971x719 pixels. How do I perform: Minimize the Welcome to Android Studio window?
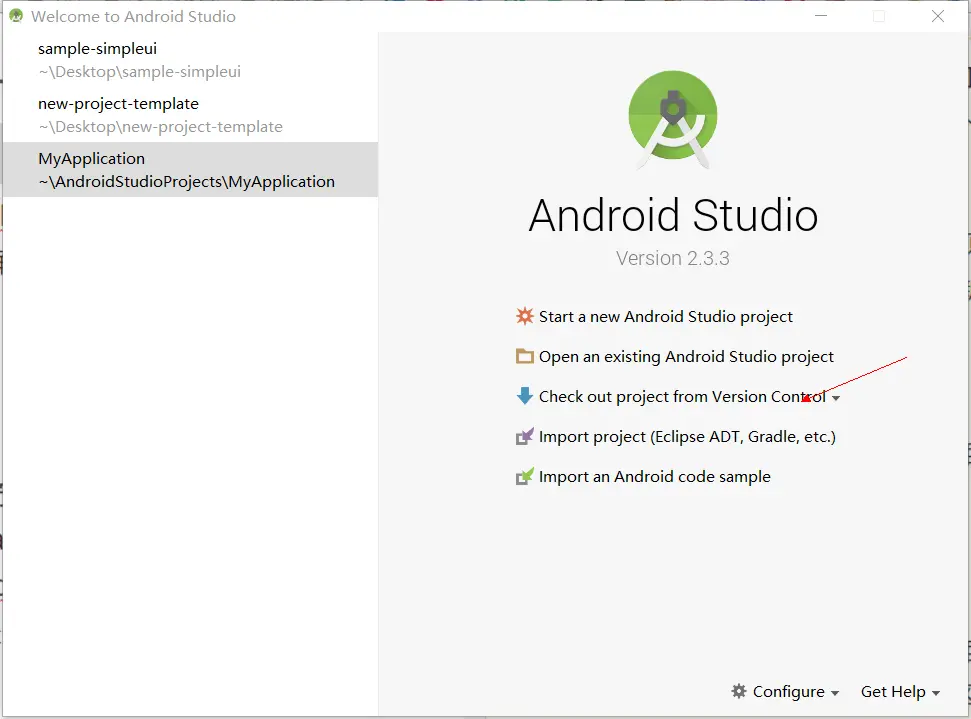point(821,16)
